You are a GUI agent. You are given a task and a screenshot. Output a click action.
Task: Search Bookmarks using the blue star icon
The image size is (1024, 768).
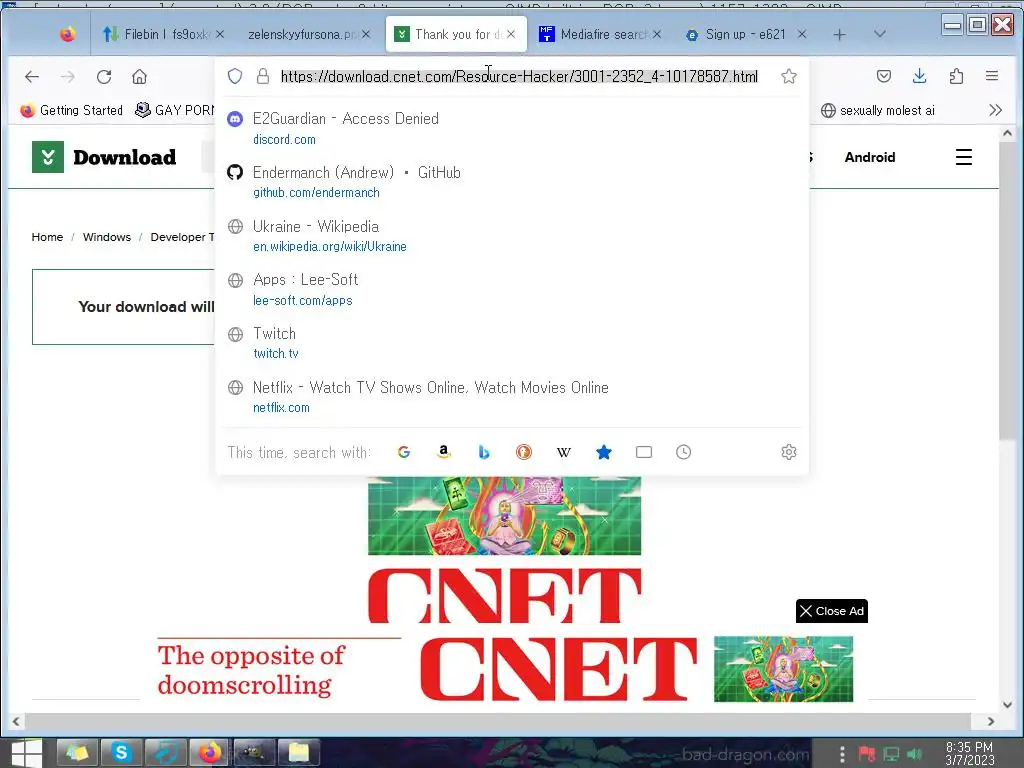[x=603, y=452]
